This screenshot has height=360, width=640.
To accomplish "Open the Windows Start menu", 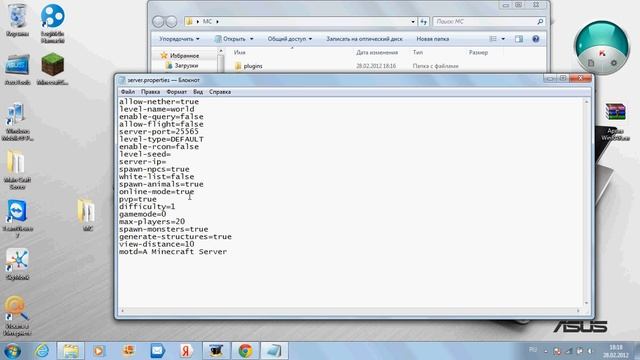I will [12, 351].
